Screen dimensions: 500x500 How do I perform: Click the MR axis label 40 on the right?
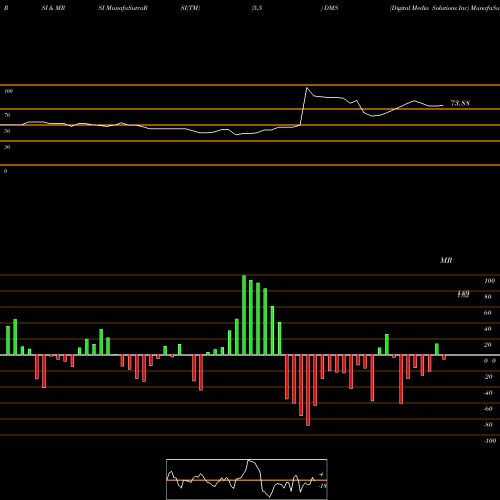coord(488,329)
